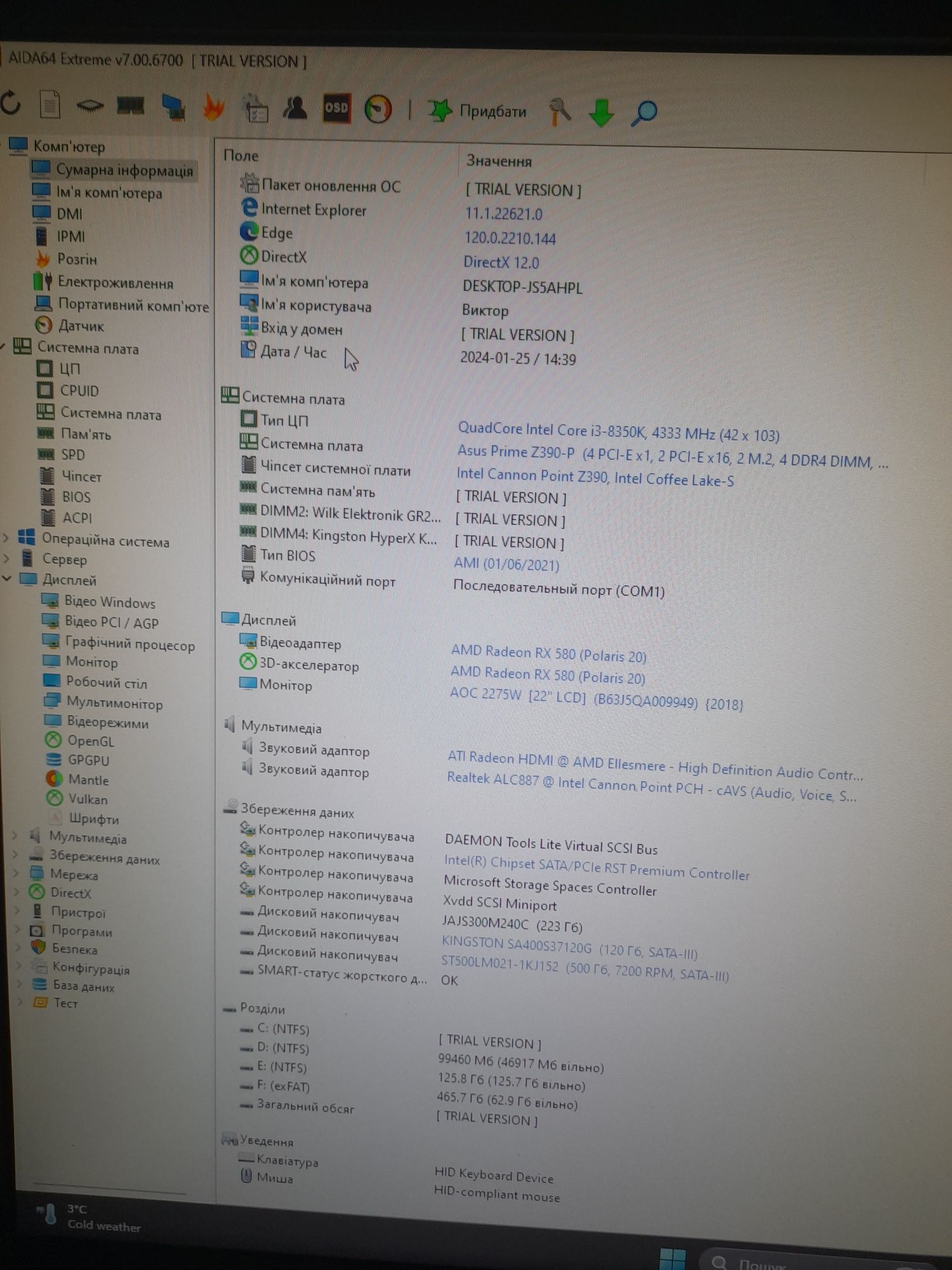The width and height of the screenshot is (952, 1270).
Task: Select Відео Windows tree item
Action: coord(98,601)
